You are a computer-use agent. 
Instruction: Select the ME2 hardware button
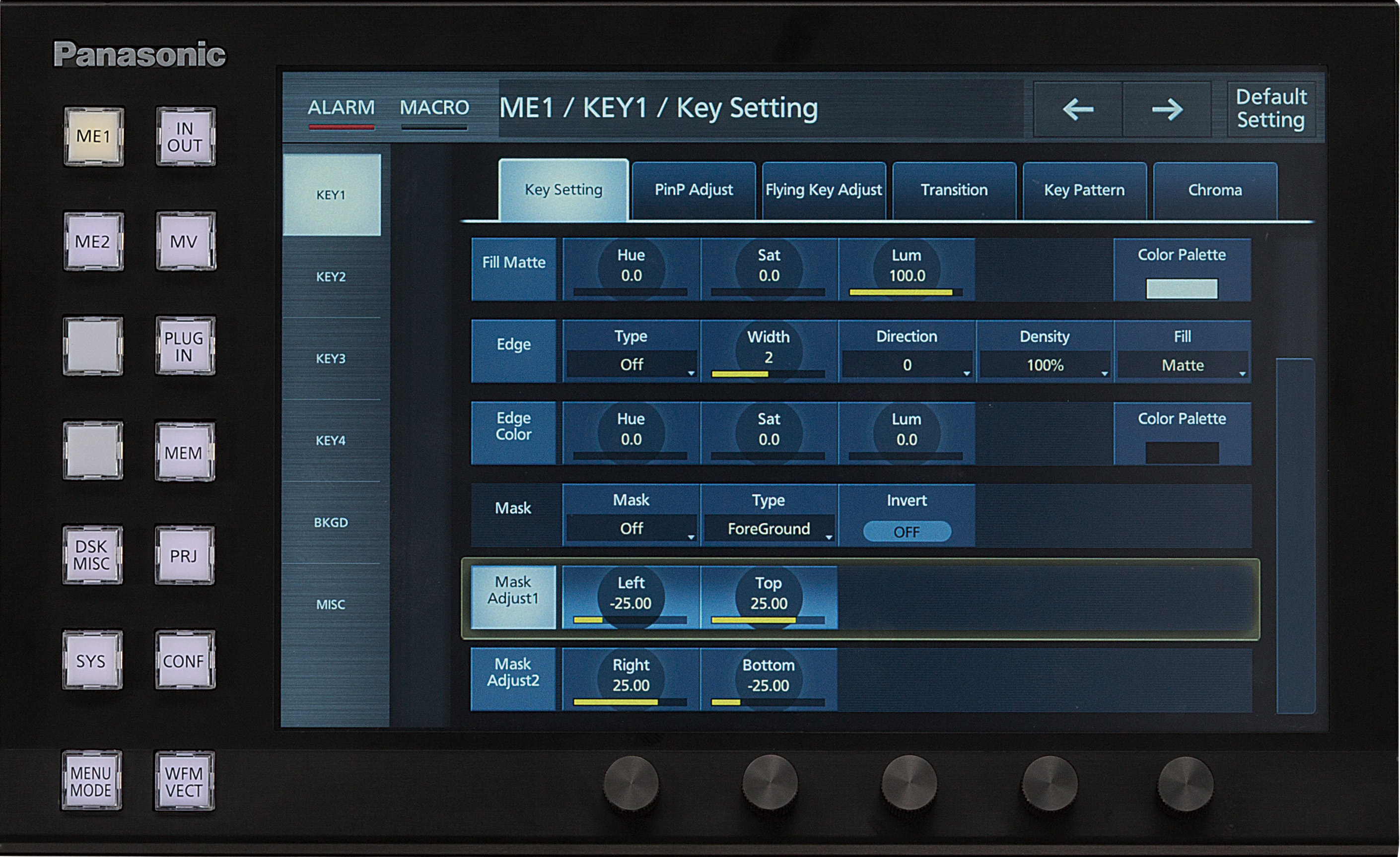(x=93, y=242)
